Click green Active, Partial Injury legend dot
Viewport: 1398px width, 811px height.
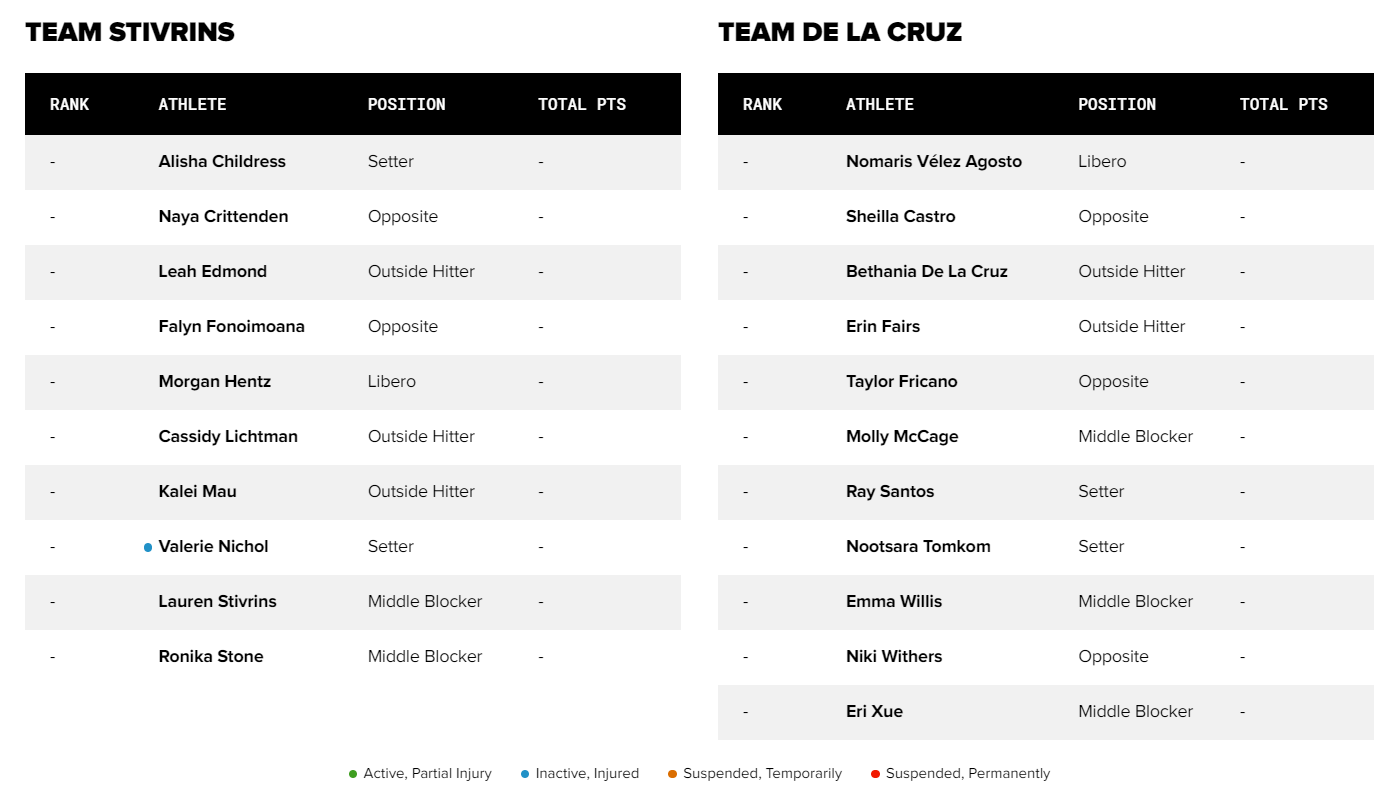353,774
